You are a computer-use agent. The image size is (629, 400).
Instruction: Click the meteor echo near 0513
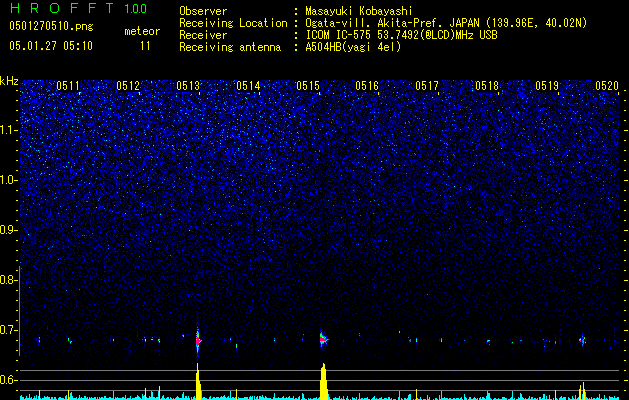pyautogui.click(x=198, y=341)
